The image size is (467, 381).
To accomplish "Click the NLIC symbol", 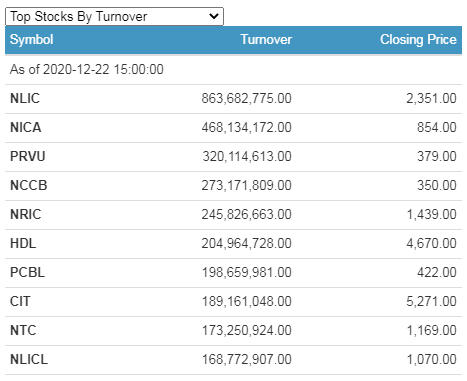I will pos(25,98).
